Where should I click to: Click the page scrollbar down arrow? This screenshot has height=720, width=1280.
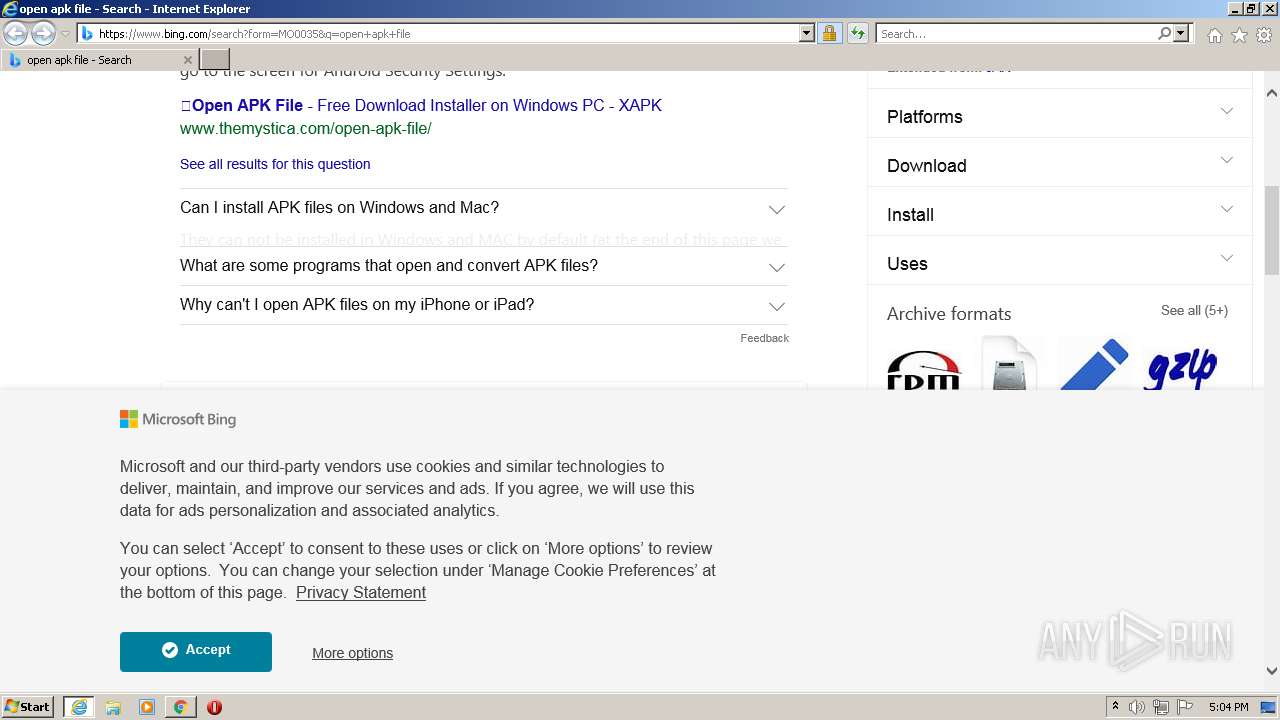pos(1271,672)
